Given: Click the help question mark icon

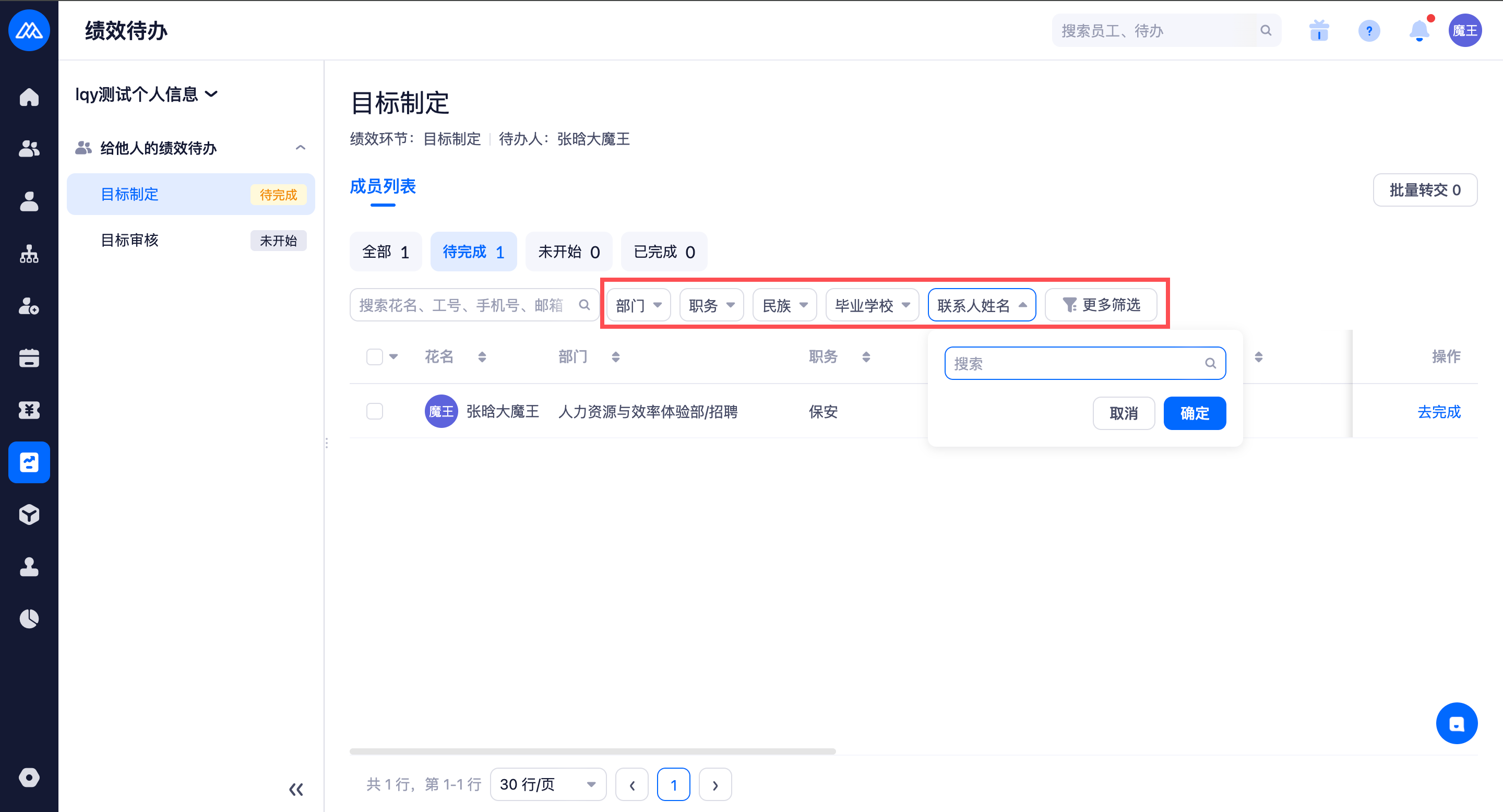Looking at the screenshot, I should (x=1369, y=30).
